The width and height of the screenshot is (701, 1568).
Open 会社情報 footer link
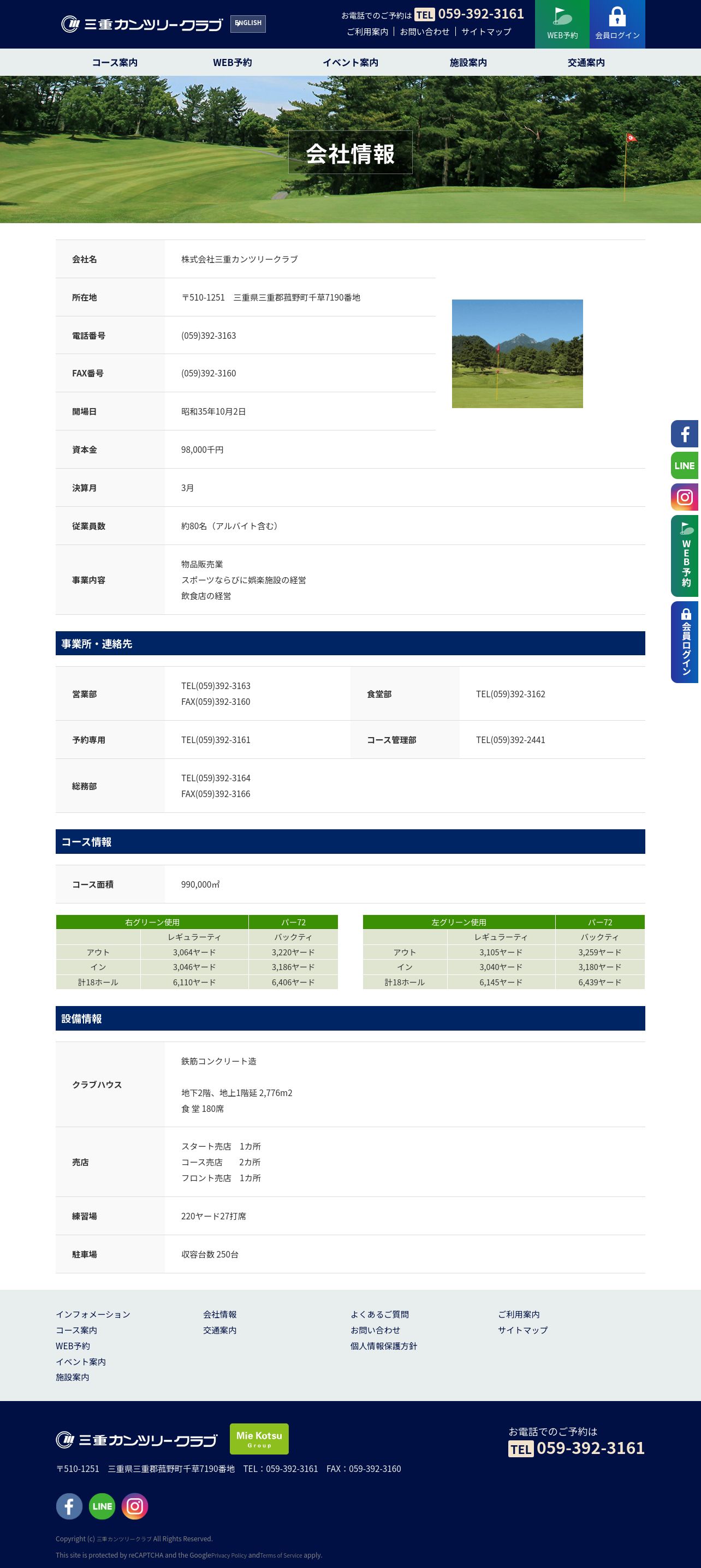pyautogui.click(x=220, y=1314)
